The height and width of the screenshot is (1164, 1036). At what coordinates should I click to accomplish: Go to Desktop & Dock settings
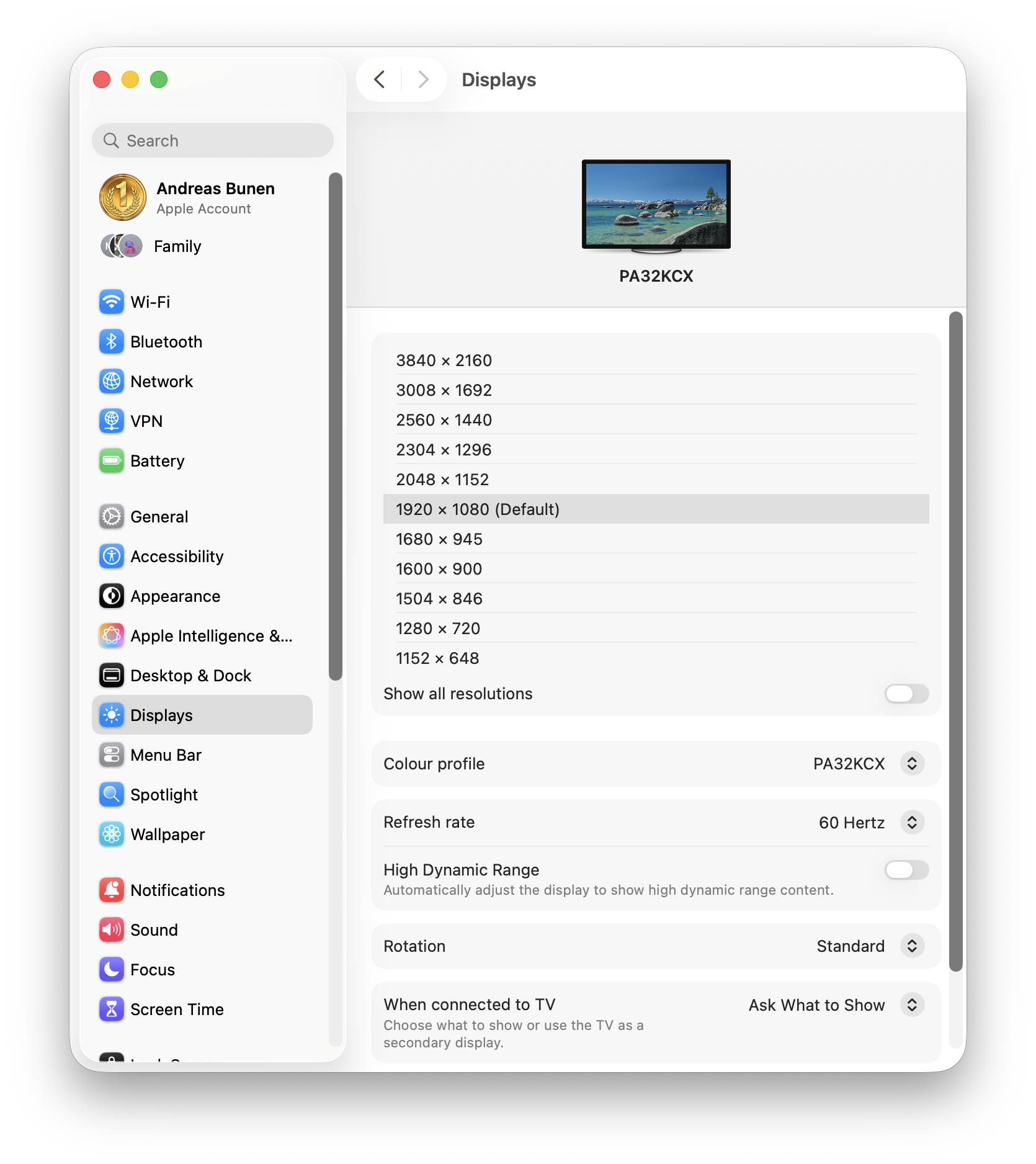(x=190, y=676)
